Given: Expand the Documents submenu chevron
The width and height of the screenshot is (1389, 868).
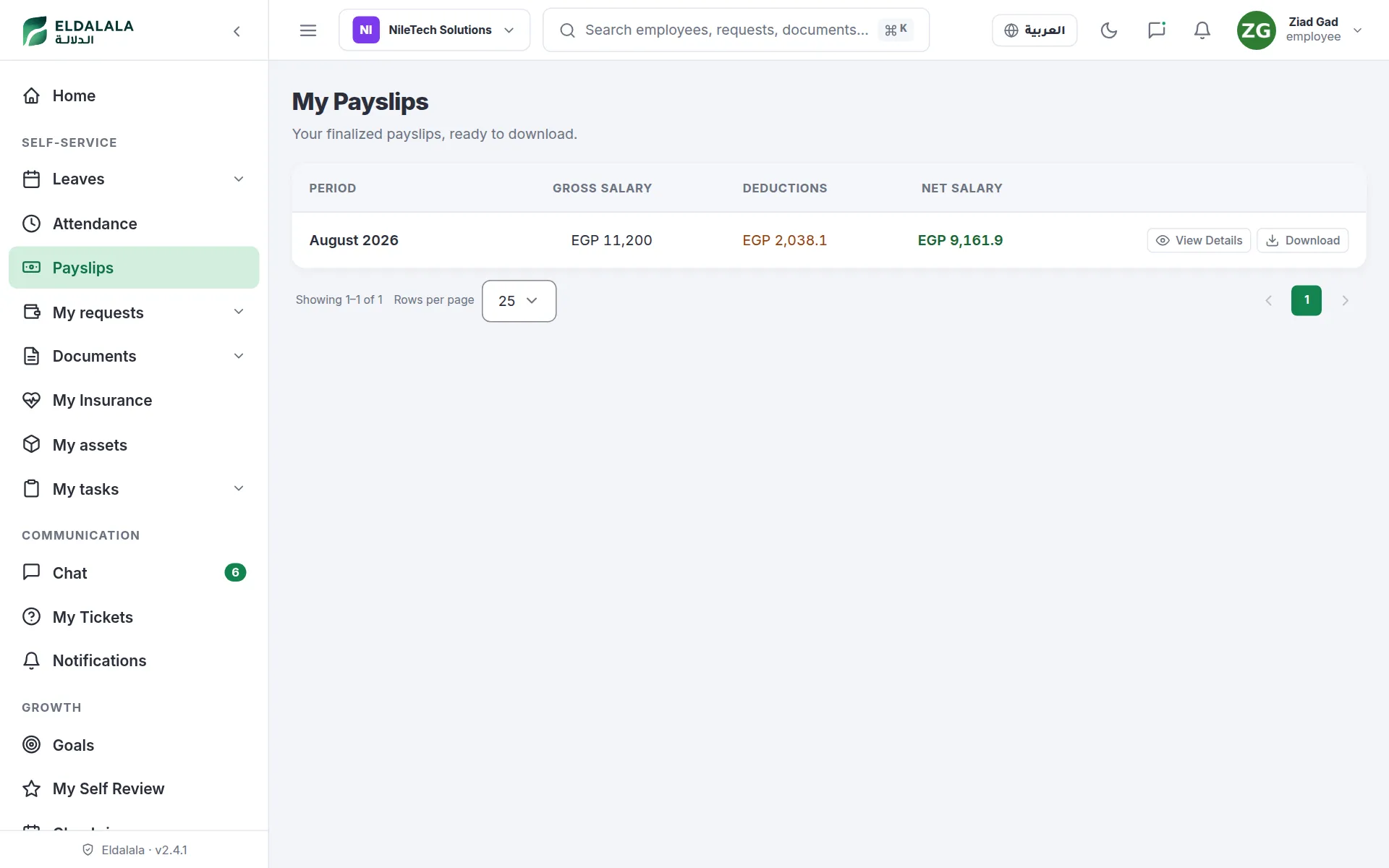Looking at the screenshot, I should (239, 356).
